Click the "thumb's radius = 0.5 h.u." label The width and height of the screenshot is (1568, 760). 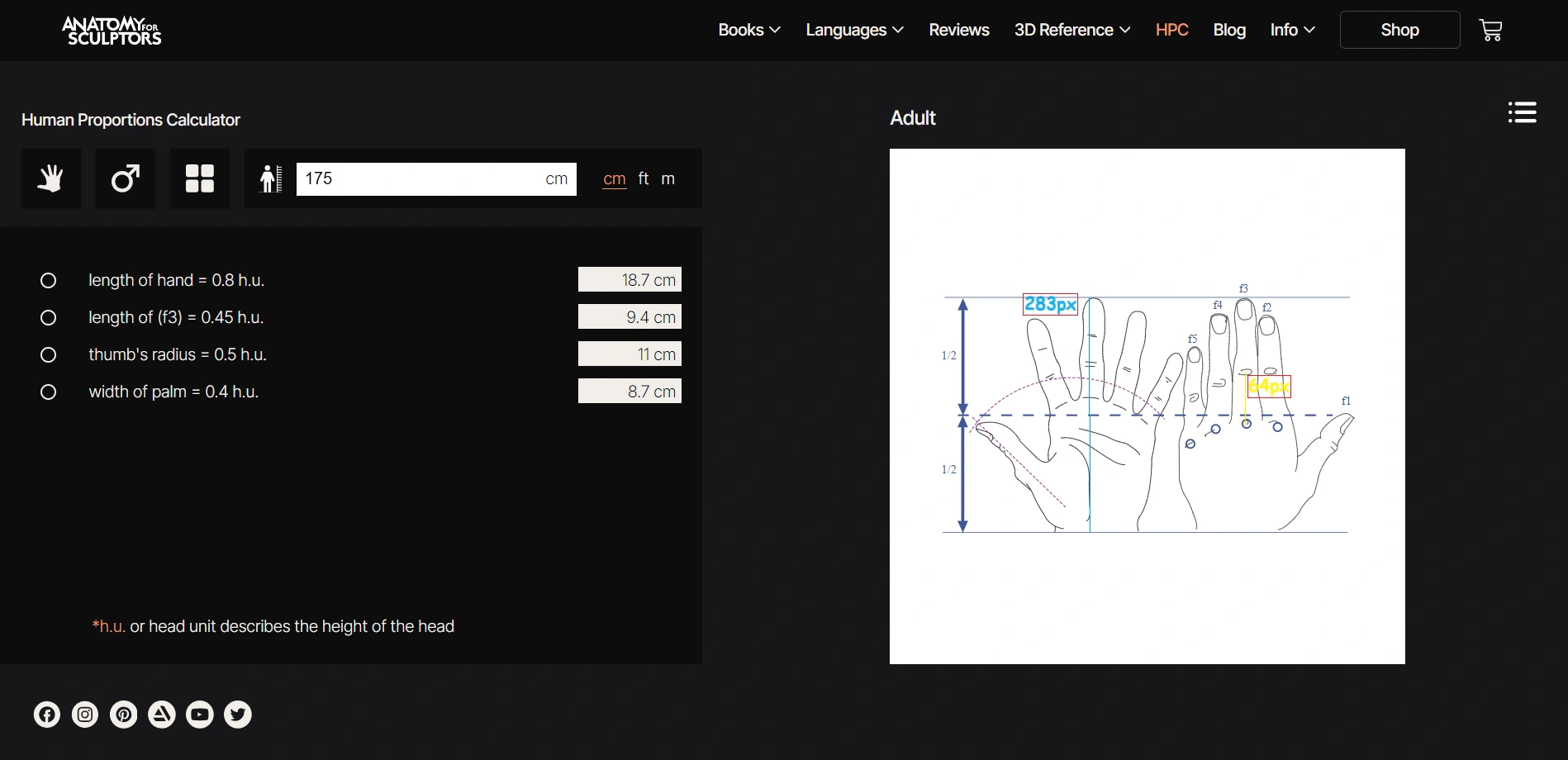pyautogui.click(x=178, y=355)
